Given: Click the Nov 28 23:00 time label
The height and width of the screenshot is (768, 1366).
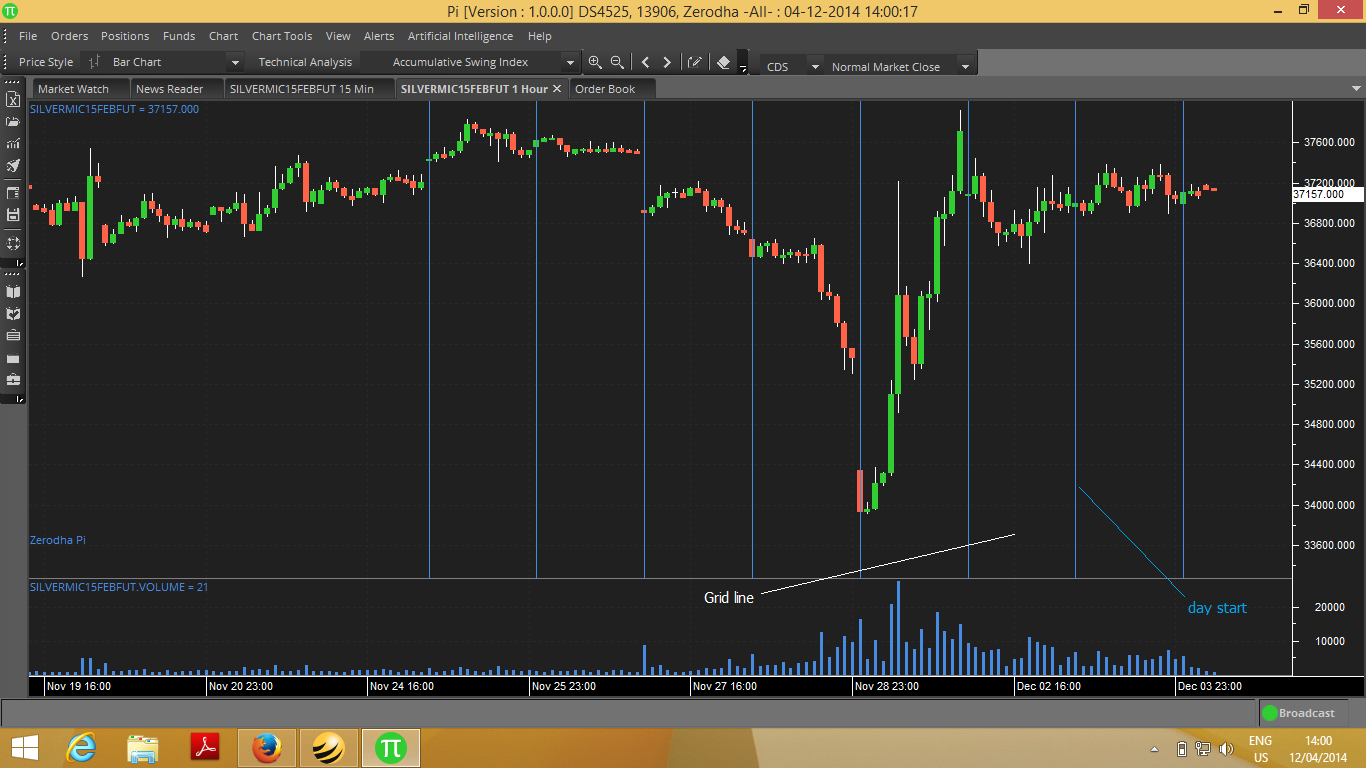Looking at the screenshot, I should coord(889,687).
